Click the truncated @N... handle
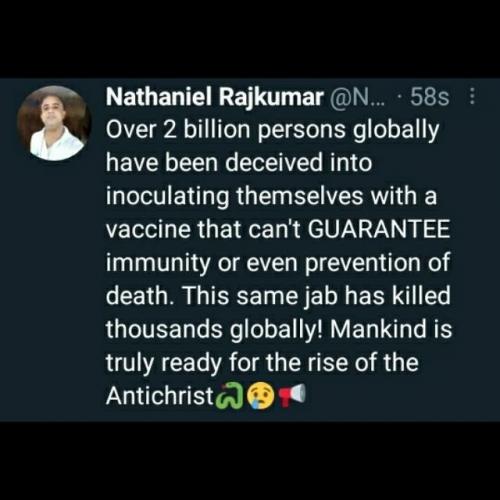 click(x=357, y=97)
